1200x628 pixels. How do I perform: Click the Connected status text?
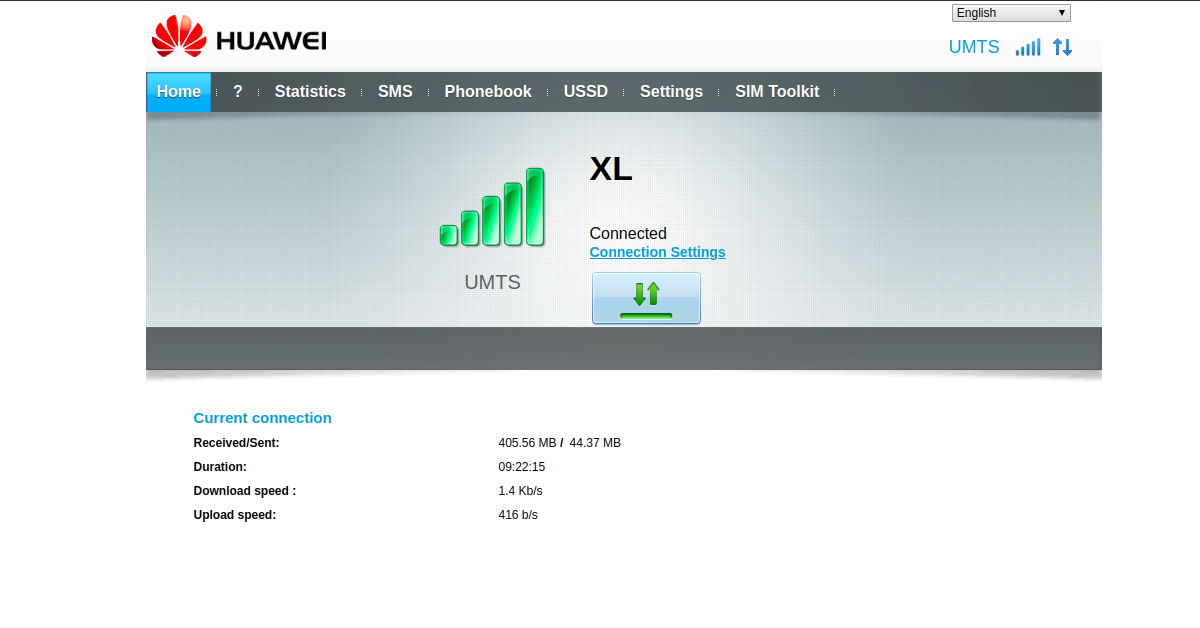coord(628,233)
